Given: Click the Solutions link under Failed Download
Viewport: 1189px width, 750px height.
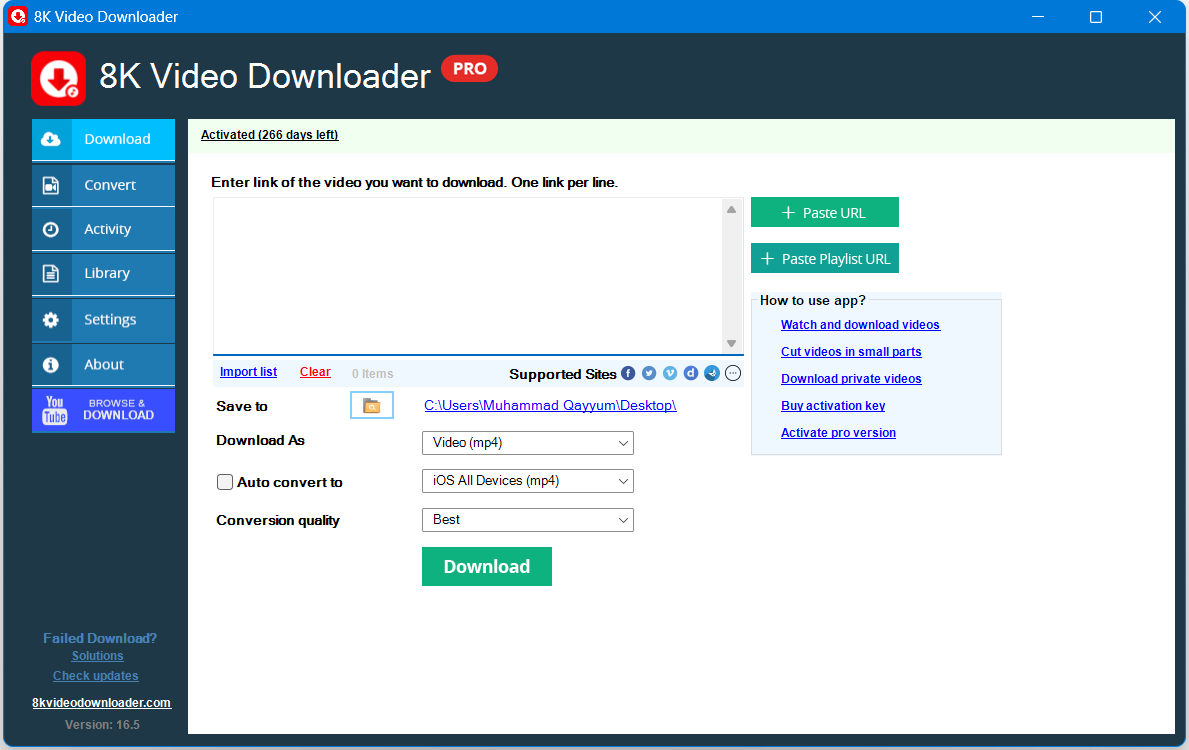Looking at the screenshot, I should pyautogui.click(x=98, y=656).
